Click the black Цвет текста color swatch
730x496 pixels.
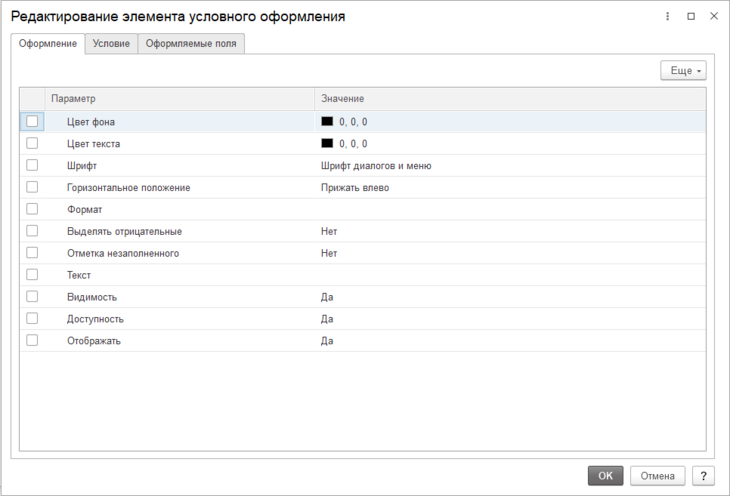[x=327, y=143]
